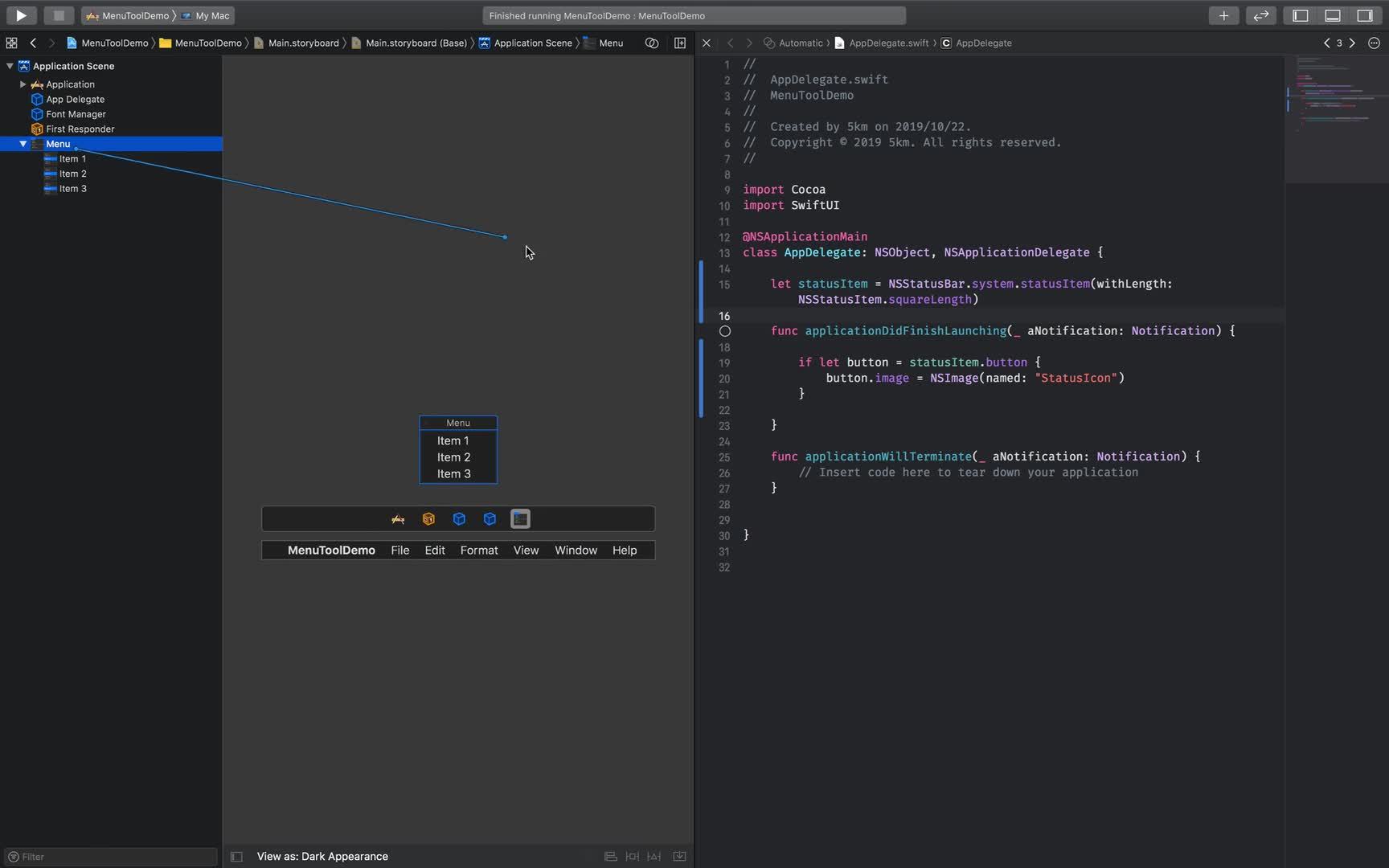
Task: Toggle the Navigator panel visibility
Action: point(1301,15)
